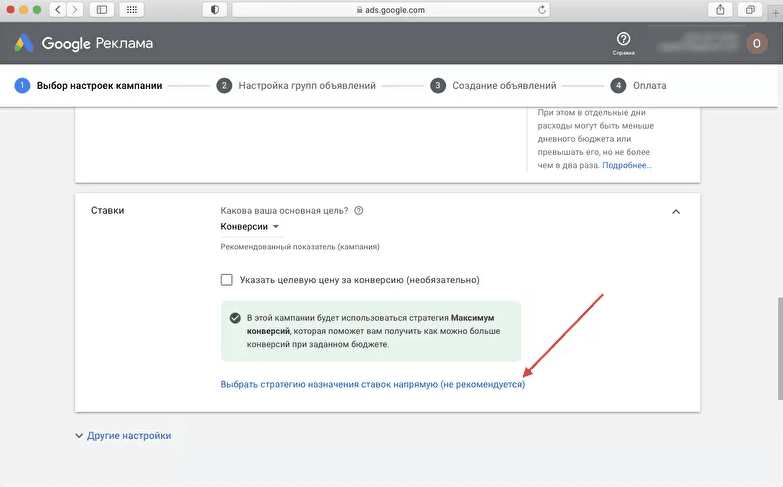Screen dimensions: 783x487
Task: Click the green Максимум конверсий info box
Action: [371, 331]
